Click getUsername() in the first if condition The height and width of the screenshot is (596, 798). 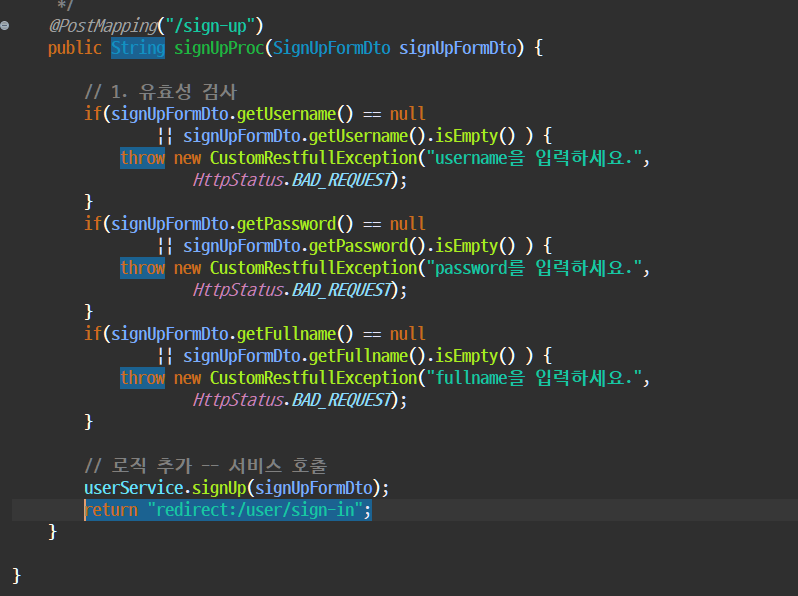pos(295,114)
